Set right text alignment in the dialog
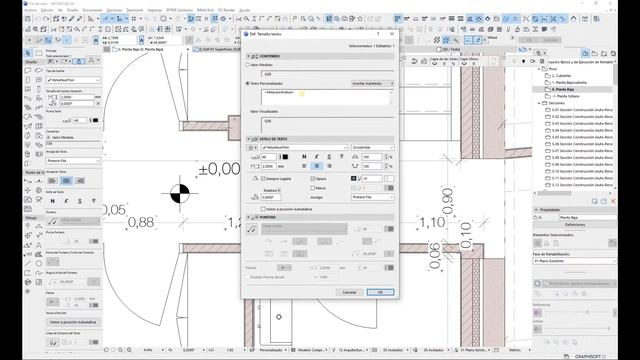The image size is (640, 360). [329, 166]
